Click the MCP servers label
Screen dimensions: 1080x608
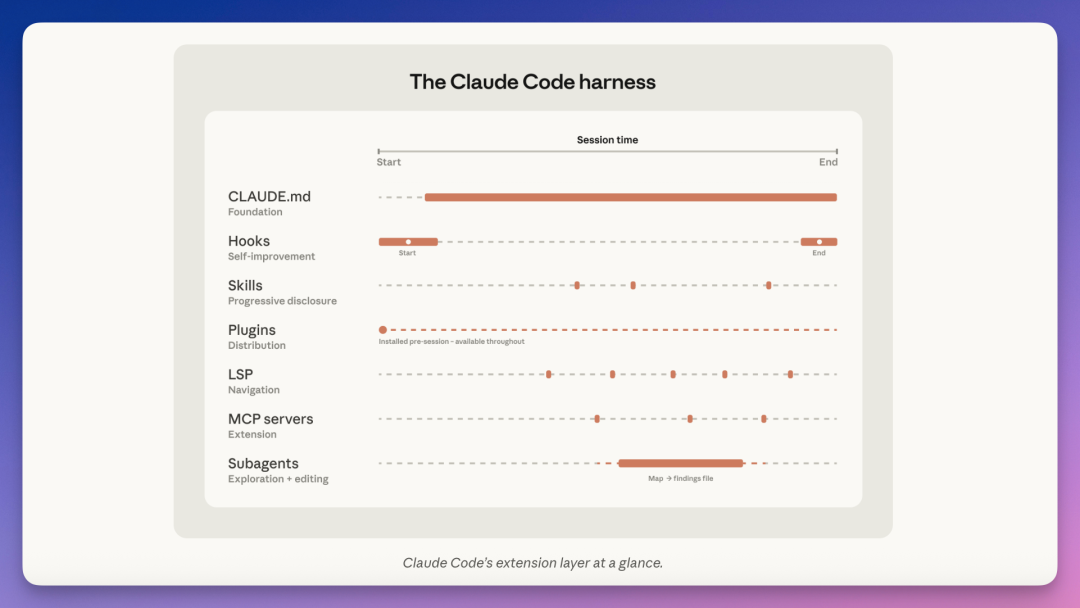tap(271, 419)
